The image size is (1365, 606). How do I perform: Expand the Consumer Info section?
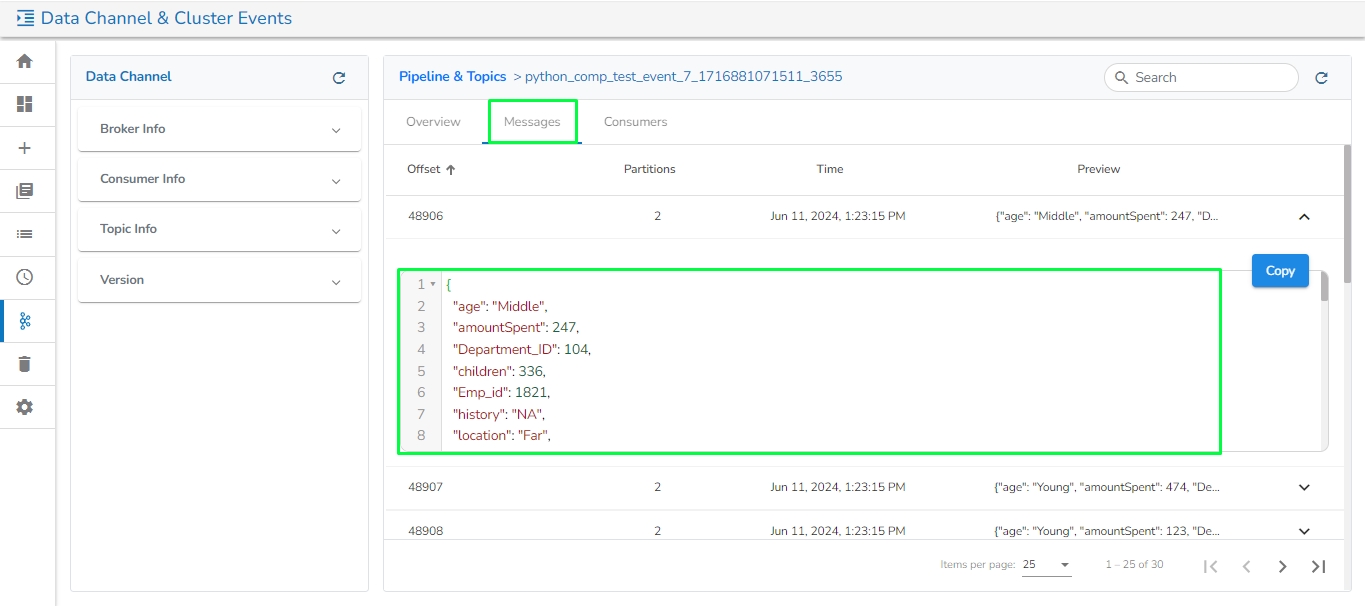point(219,179)
